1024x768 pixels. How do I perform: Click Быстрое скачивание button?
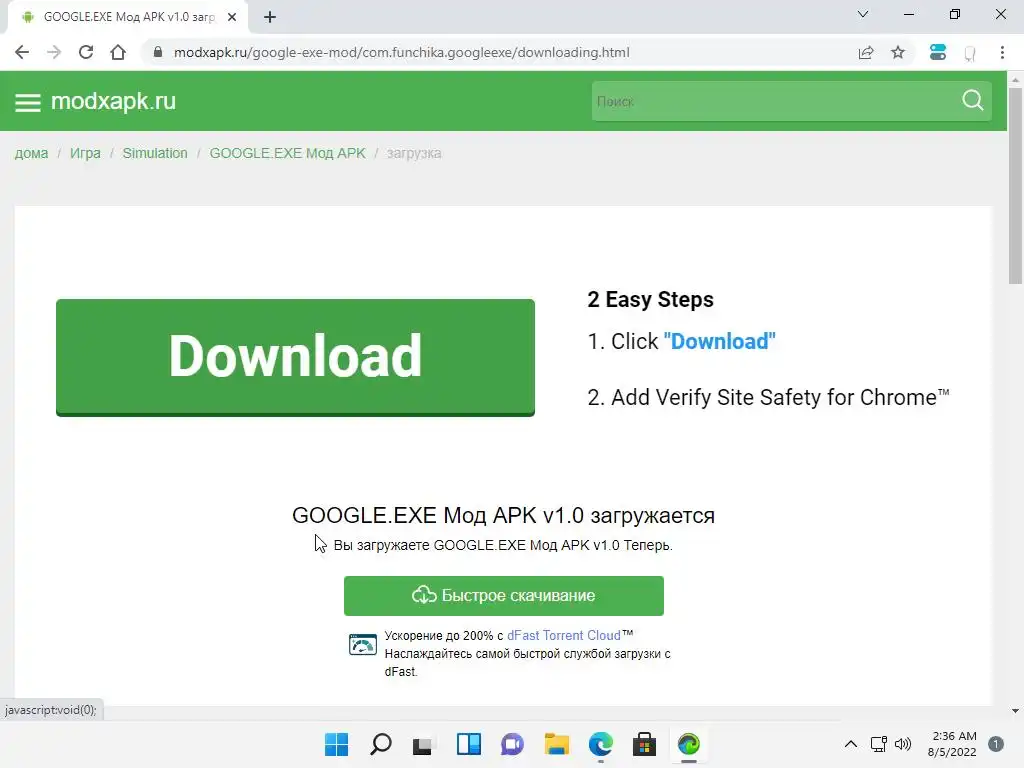coord(504,596)
